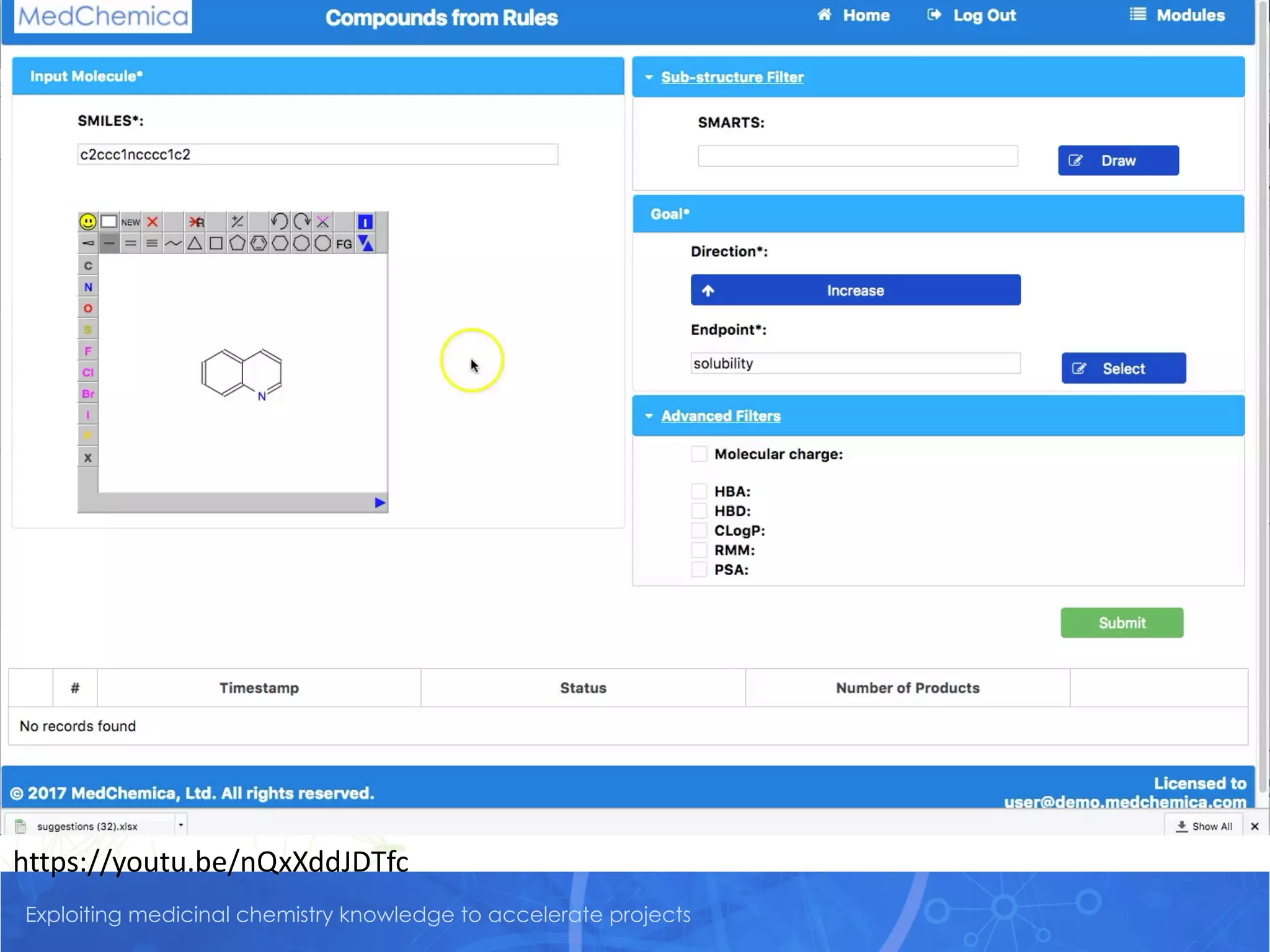Open the Modules menu
This screenshot has height=952, width=1270.
[x=1177, y=15]
